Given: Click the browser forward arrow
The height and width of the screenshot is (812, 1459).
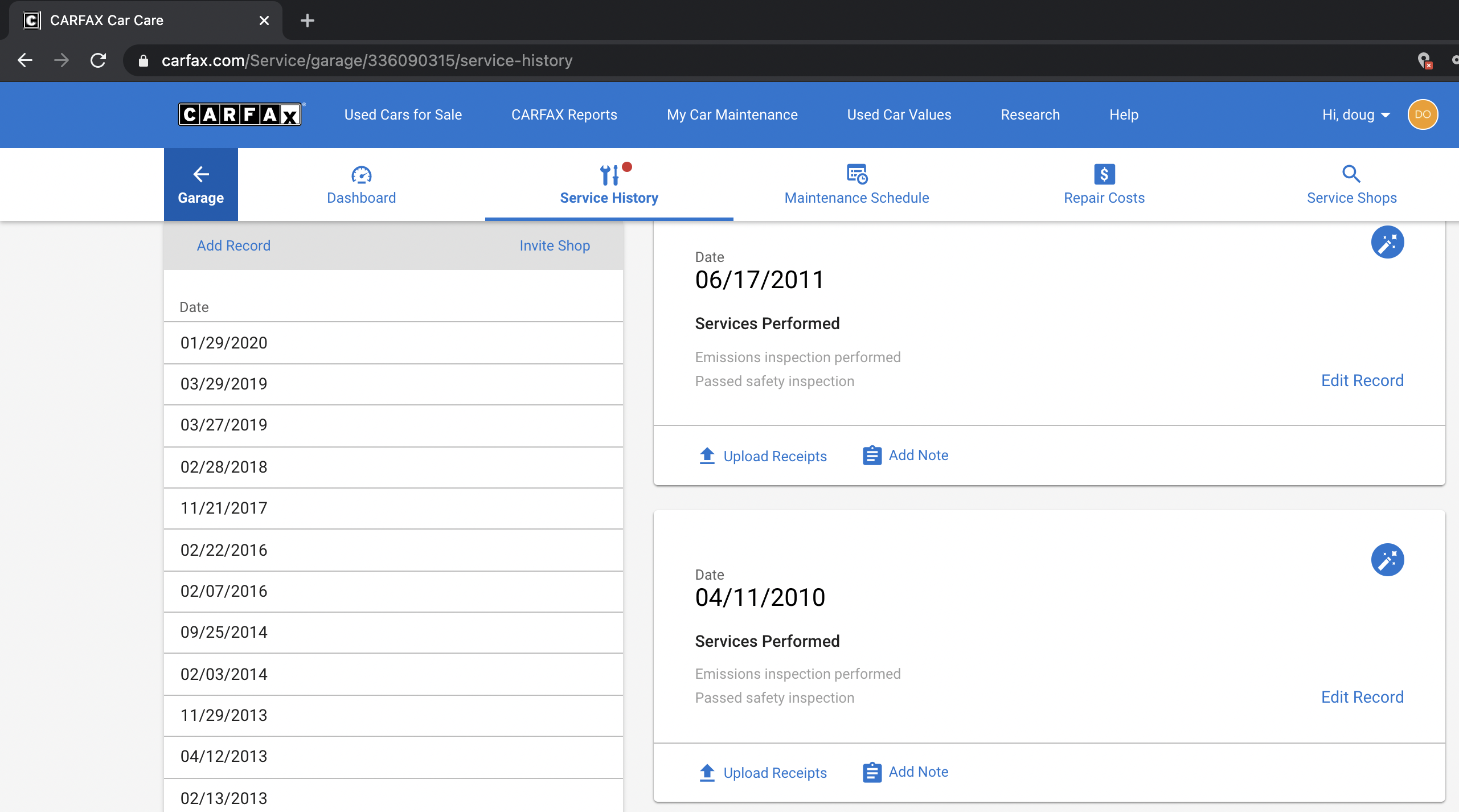Looking at the screenshot, I should tap(62, 60).
